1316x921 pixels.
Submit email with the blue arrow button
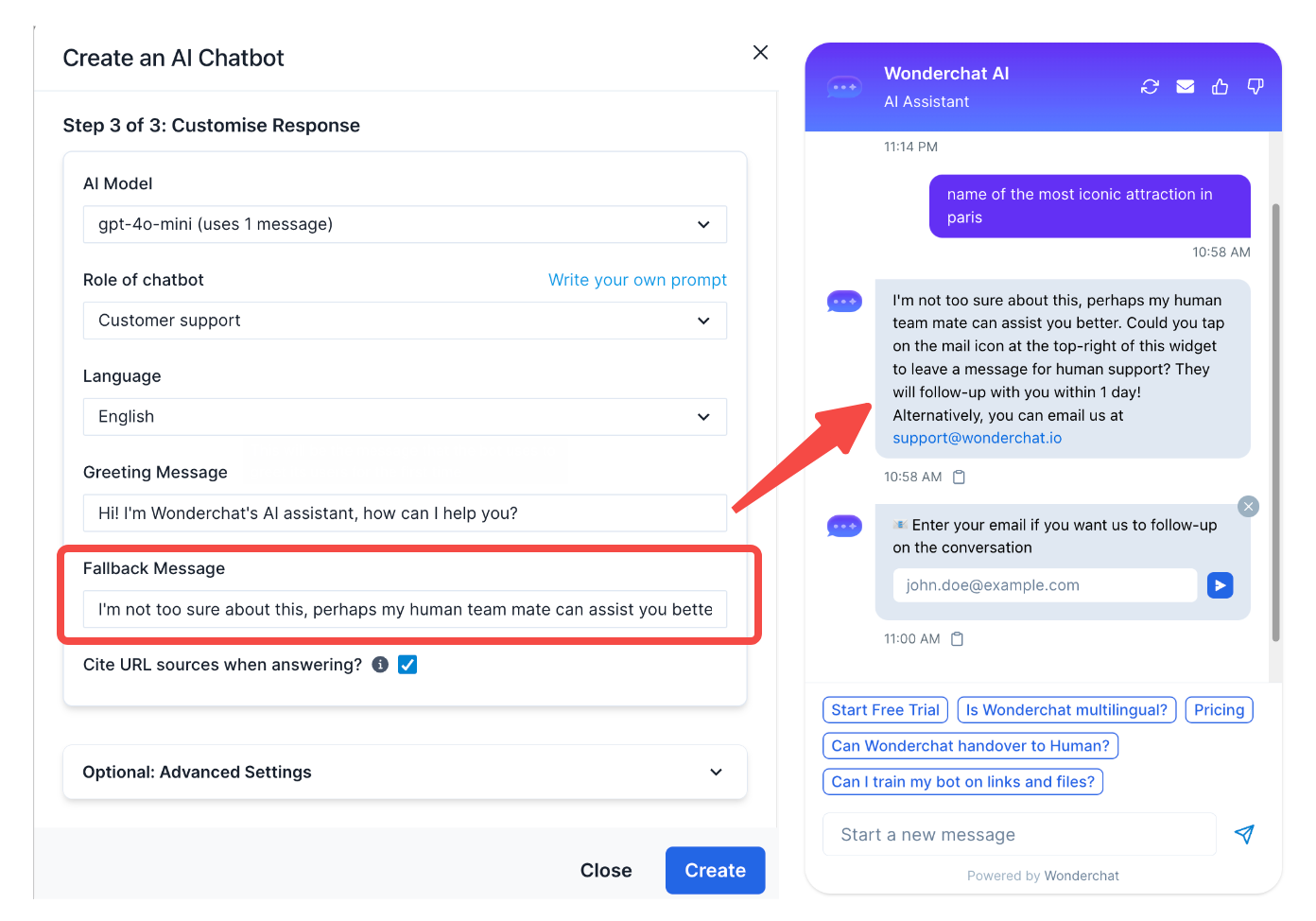point(1221,586)
